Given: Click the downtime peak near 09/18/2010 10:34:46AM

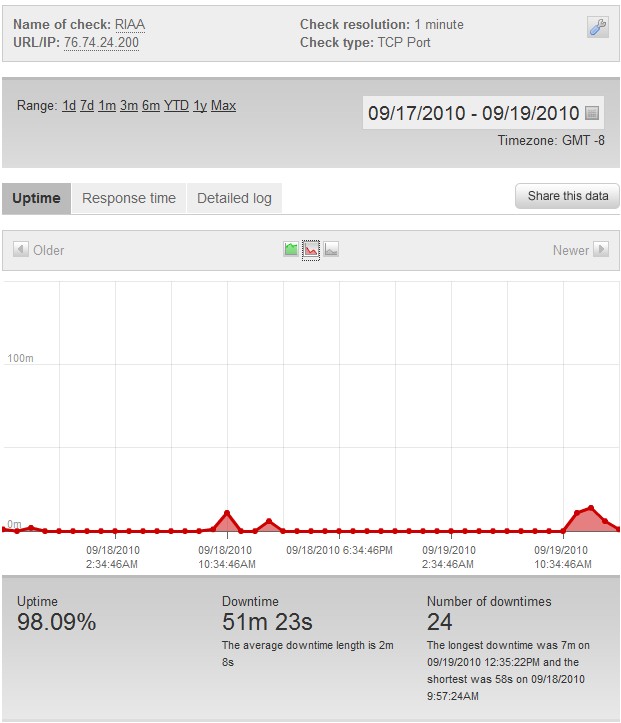Looking at the screenshot, I should pyautogui.click(x=227, y=513).
